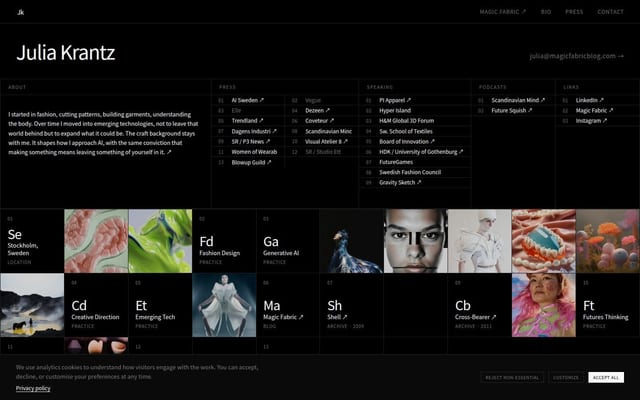640x400 pixels.
Task: Open the Gravity Sketch link
Action: pos(400,182)
